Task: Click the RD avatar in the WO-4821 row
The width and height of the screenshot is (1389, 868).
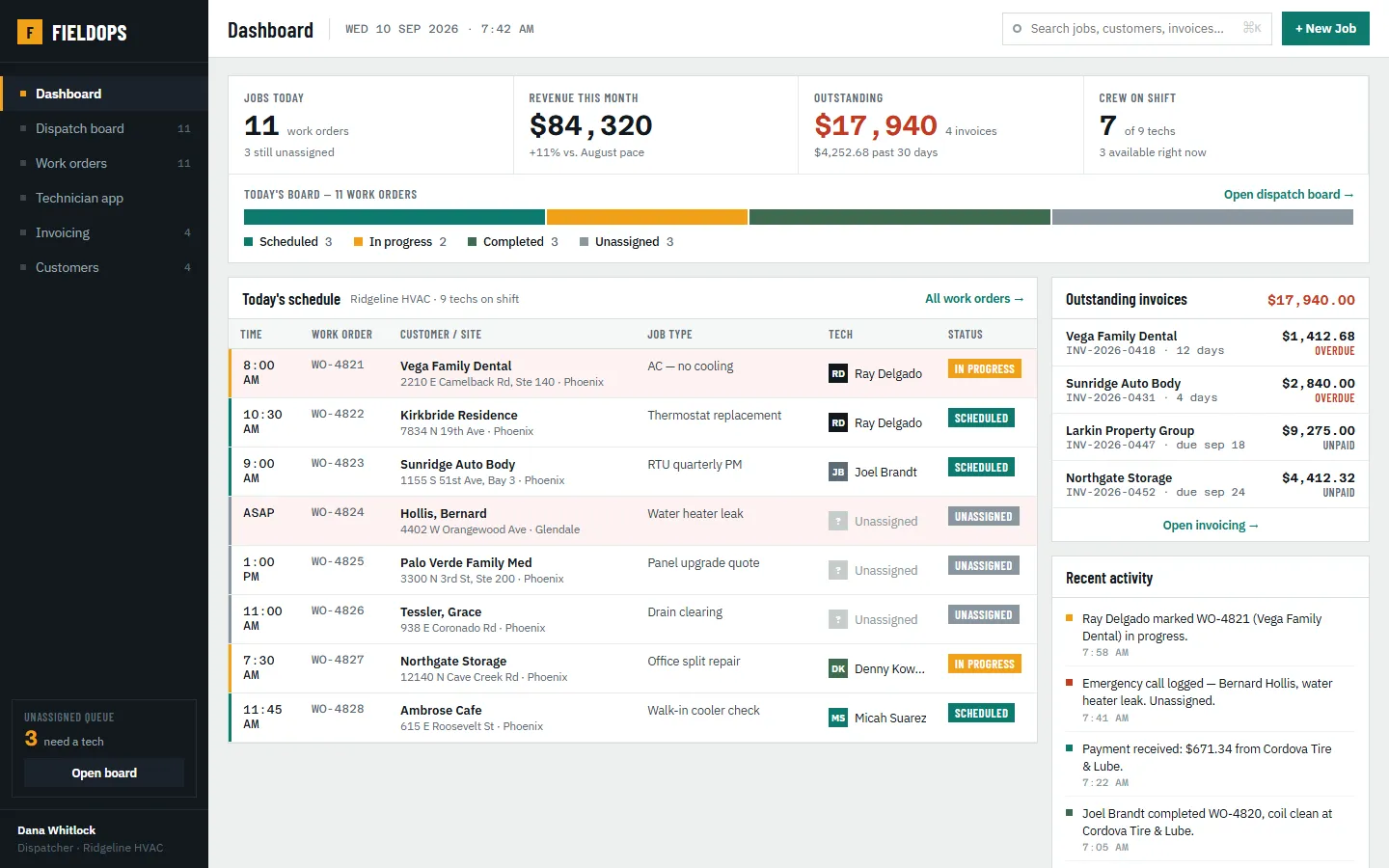Action: click(838, 373)
